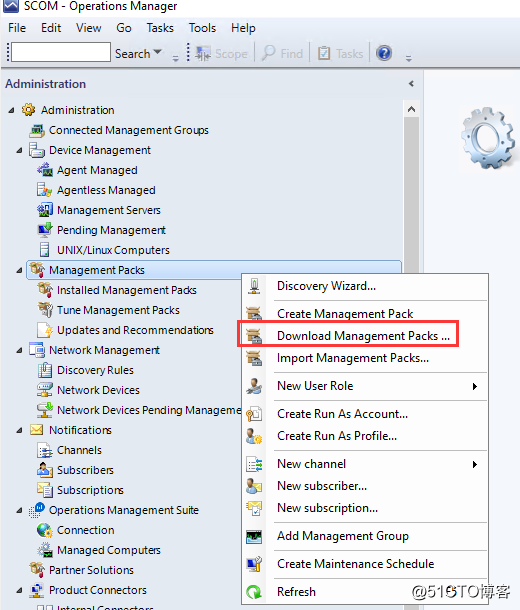Open the Tools menu
Viewport: 520px width, 610px height.
coord(202,28)
